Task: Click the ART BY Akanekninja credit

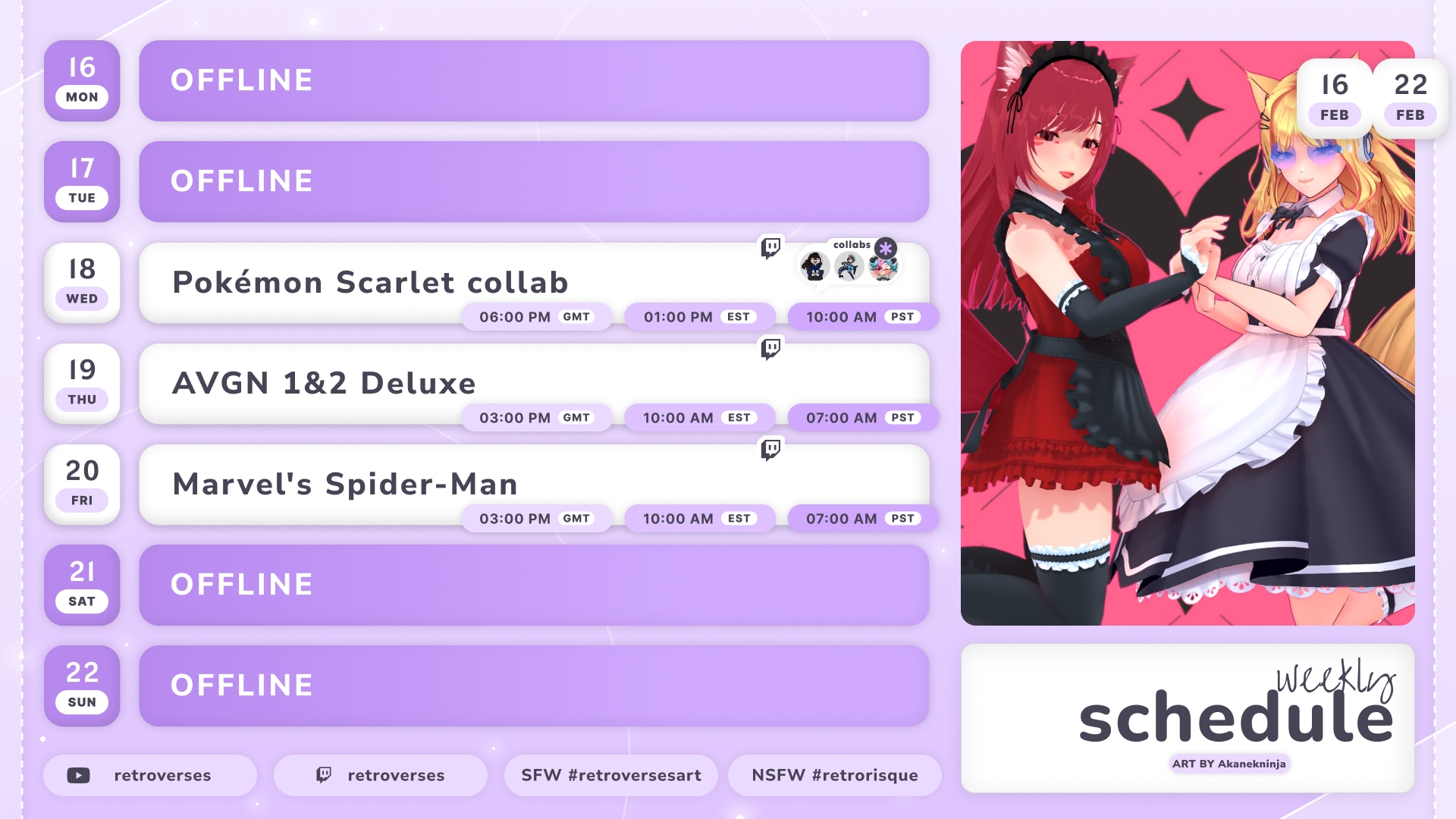Action: (1228, 764)
